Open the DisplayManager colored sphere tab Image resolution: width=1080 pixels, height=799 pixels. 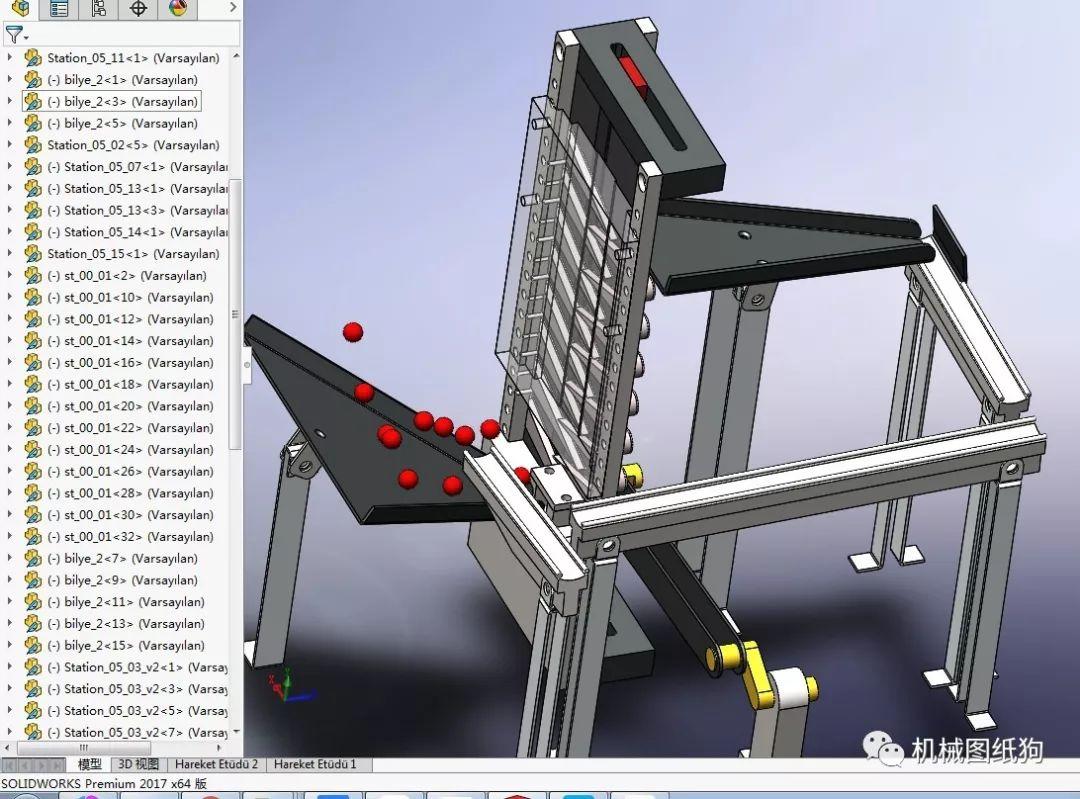pyautogui.click(x=177, y=9)
